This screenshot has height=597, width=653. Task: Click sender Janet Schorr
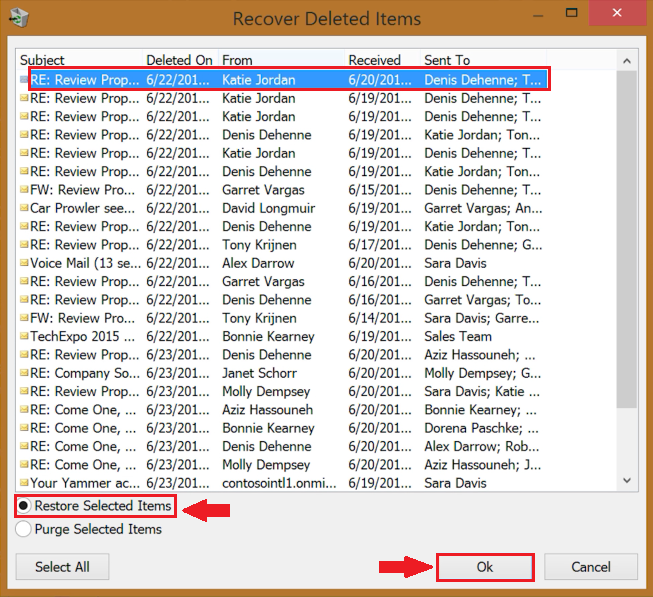coord(259,373)
